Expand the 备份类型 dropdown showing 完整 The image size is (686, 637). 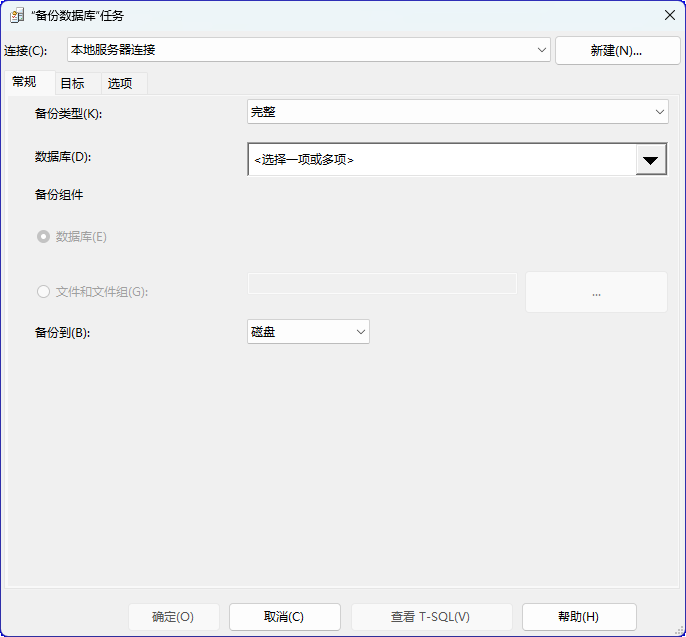[458, 113]
